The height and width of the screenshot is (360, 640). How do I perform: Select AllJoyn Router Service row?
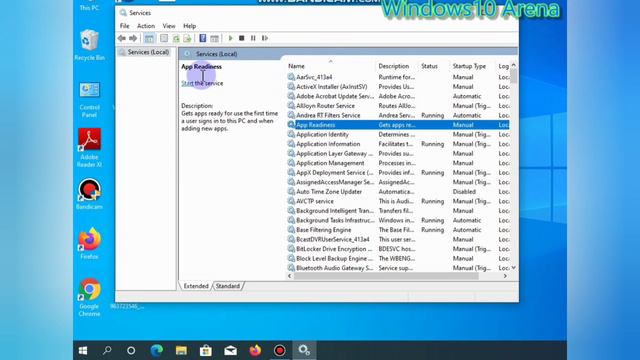point(398,106)
